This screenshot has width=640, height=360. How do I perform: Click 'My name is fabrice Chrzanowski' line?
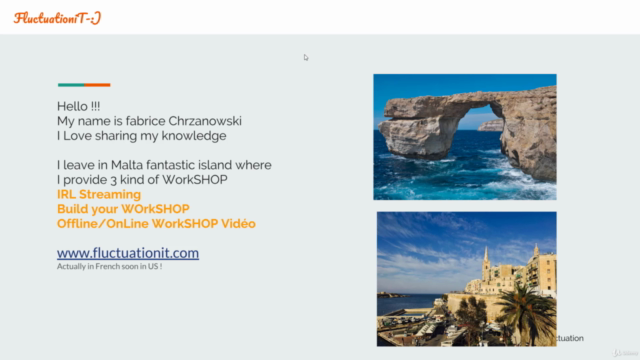click(x=149, y=121)
